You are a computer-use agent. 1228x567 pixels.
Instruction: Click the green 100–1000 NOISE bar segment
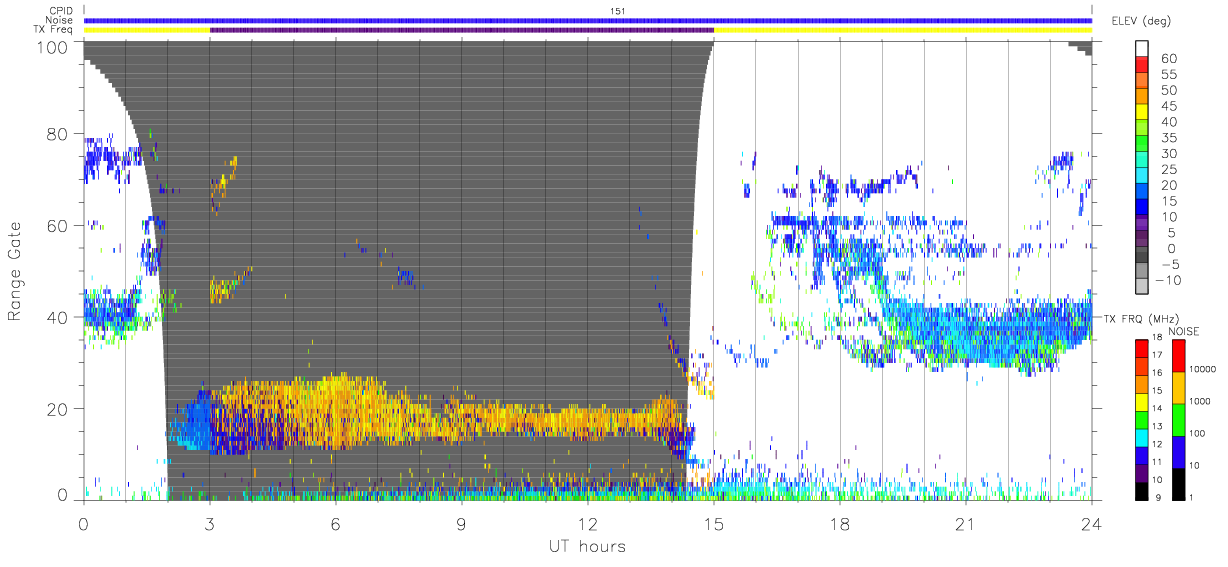coord(1179,419)
